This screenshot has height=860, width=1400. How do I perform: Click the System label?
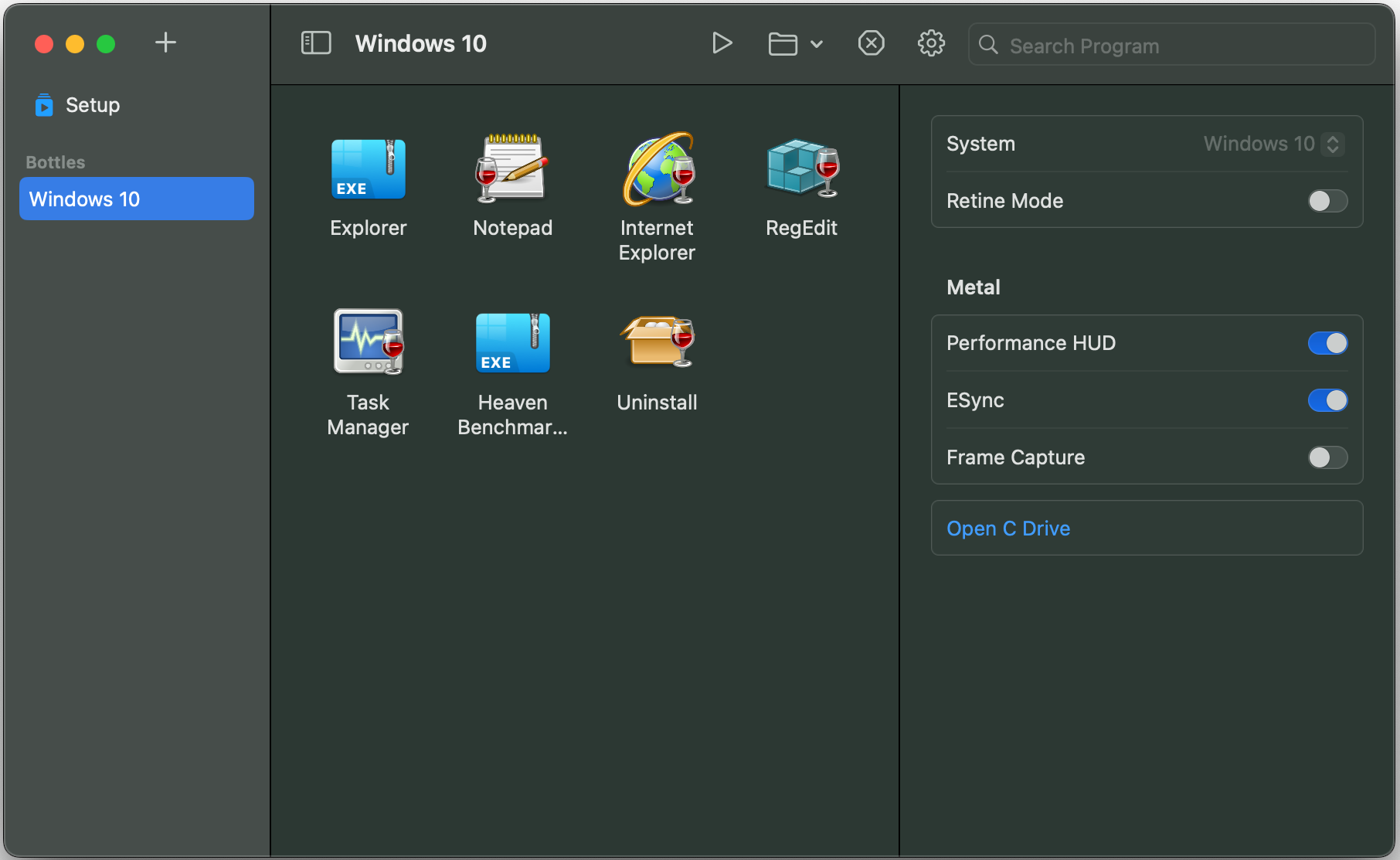980,144
